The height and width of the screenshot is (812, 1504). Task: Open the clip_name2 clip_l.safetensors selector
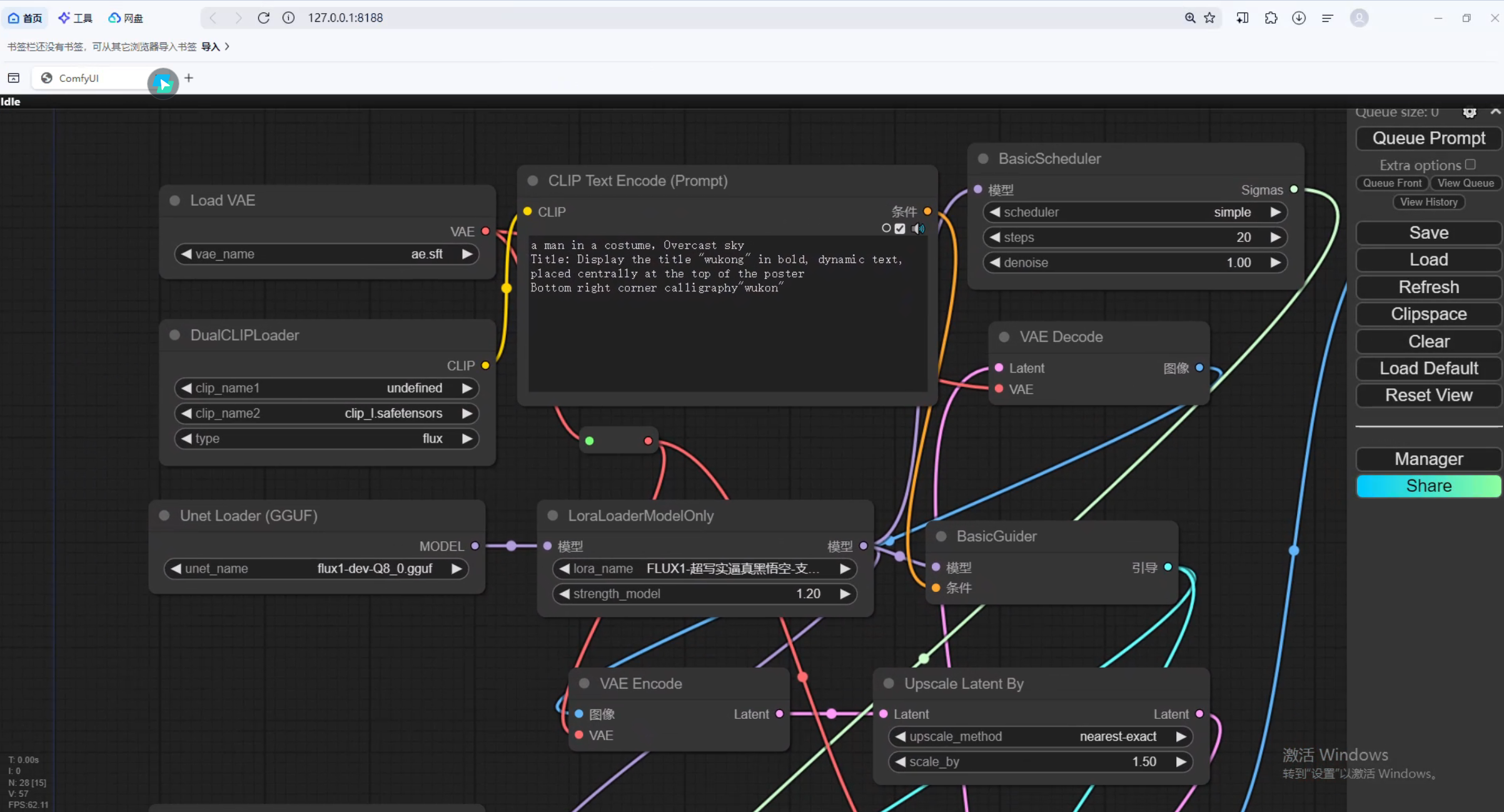(326, 413)
